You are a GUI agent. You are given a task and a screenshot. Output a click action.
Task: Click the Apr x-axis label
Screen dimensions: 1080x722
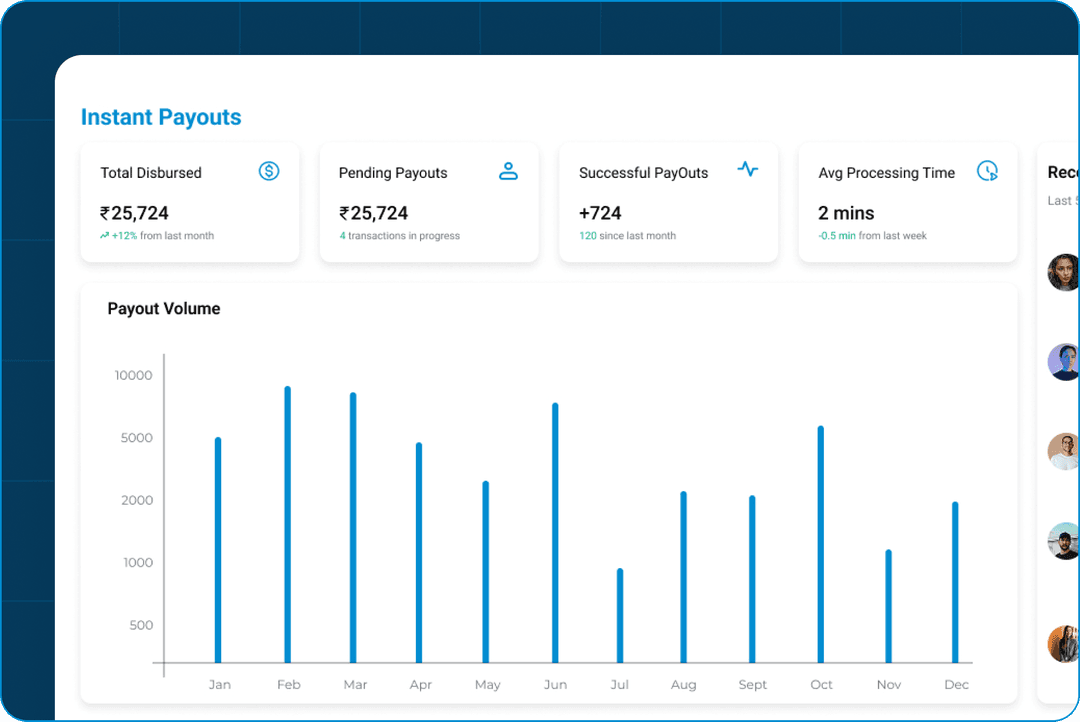point(421,685)
